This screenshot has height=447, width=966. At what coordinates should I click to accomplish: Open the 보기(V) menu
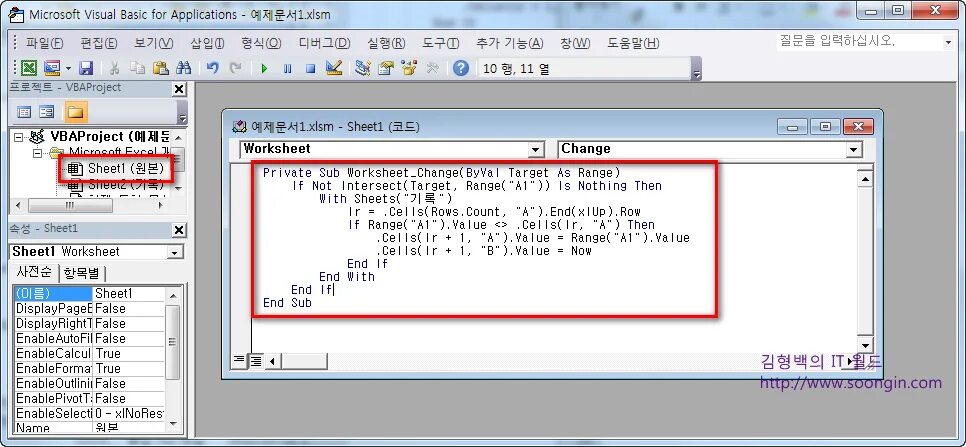pyautogui.click(x=153, y=43)
